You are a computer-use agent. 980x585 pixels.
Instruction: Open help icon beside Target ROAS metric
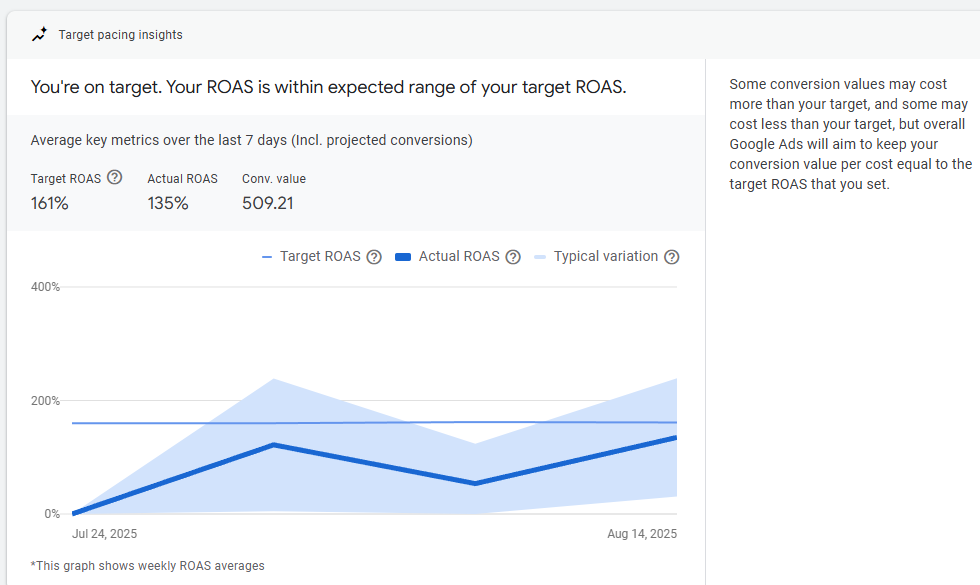pos(114,178)
